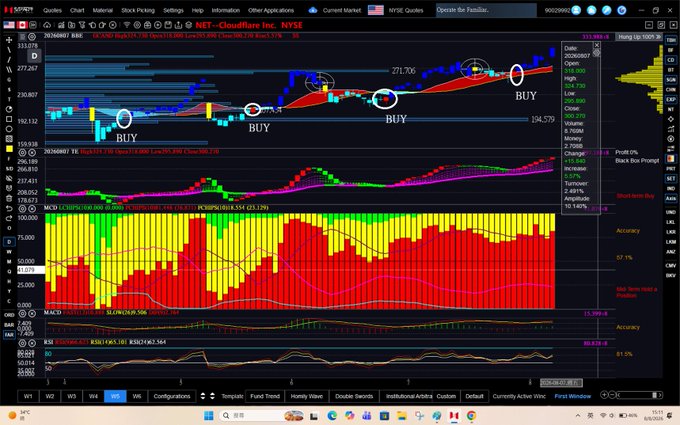Viewport: 680px width, 425px height.
Task: Toggle the ORD option in left sidebar
Action: pyautogui.click(x=9, y=315)
